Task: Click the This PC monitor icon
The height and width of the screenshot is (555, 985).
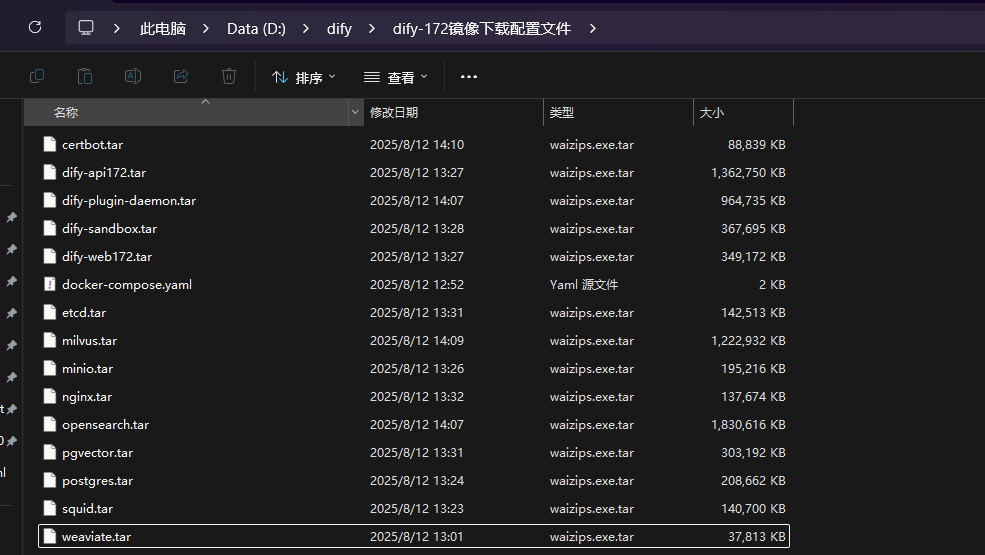Action: click(85, 28)
